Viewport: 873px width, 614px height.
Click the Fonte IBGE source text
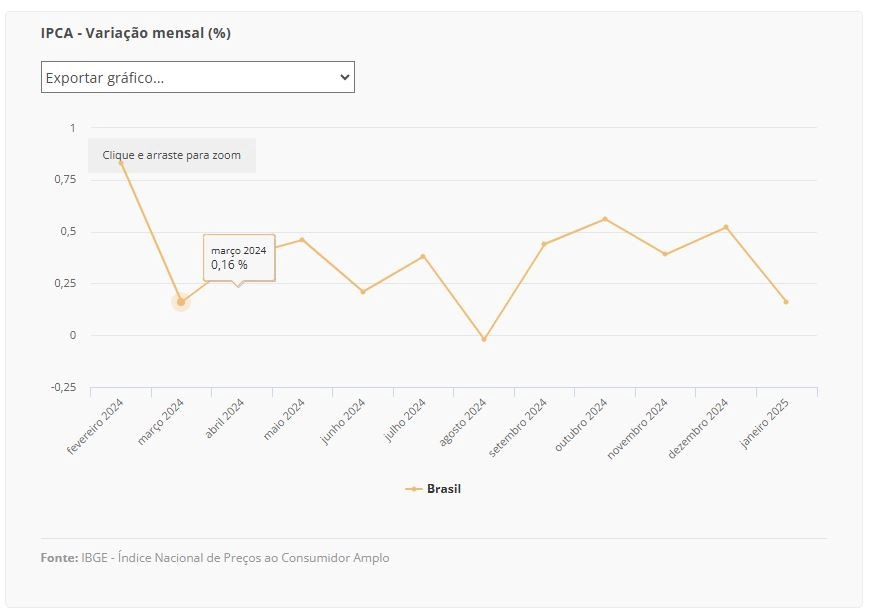215,558
